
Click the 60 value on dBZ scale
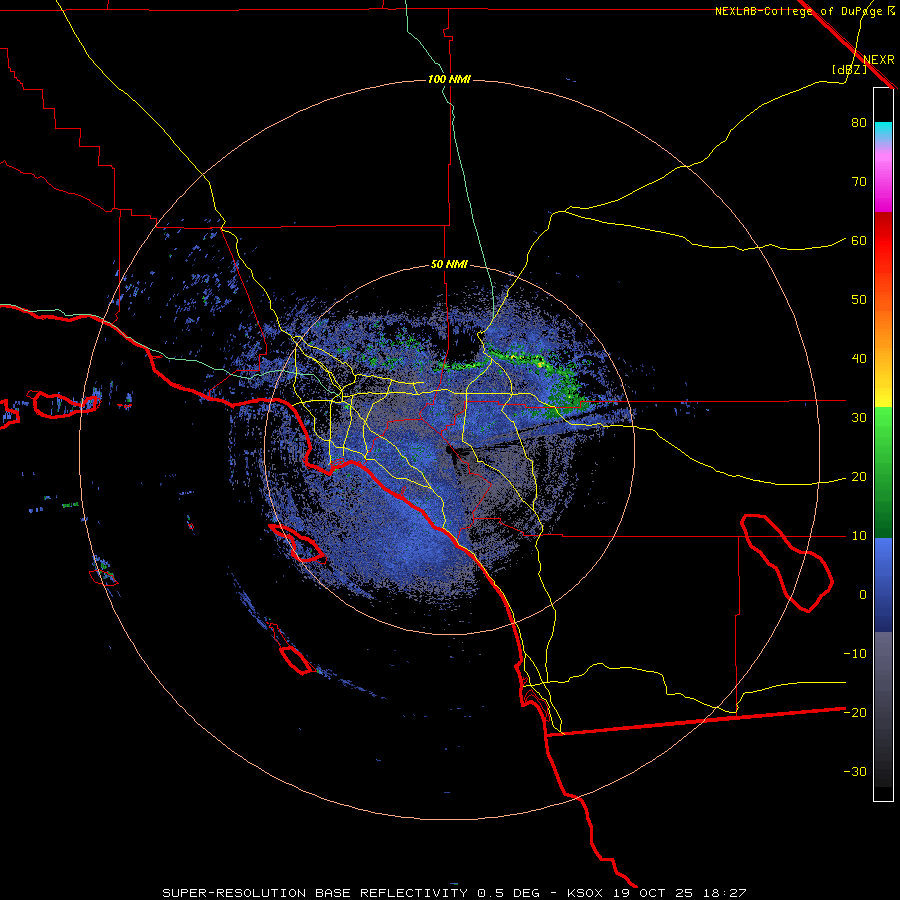pyautogui.click(x=859, y=241)
